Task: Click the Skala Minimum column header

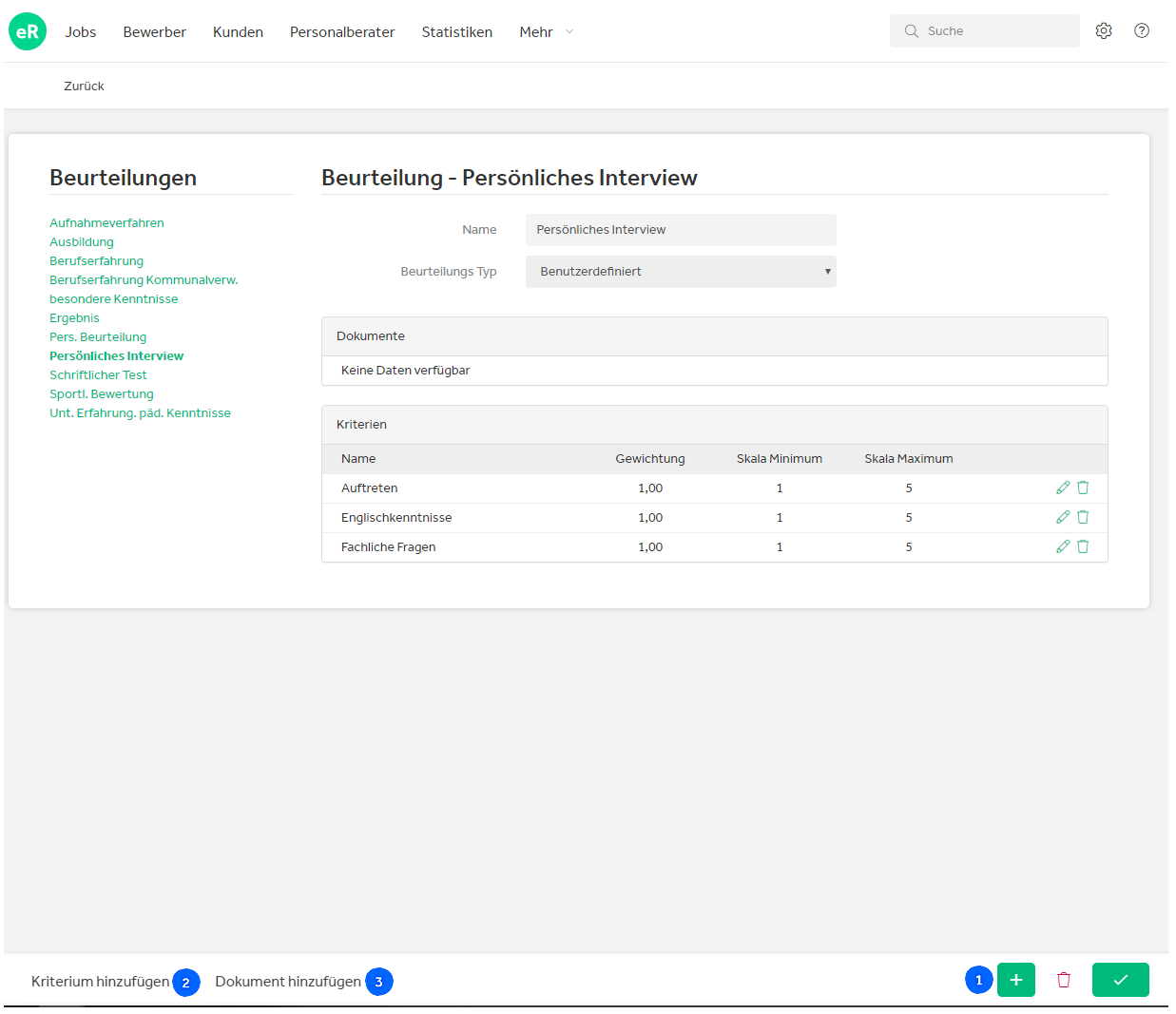Action: (x=780, y=459)
